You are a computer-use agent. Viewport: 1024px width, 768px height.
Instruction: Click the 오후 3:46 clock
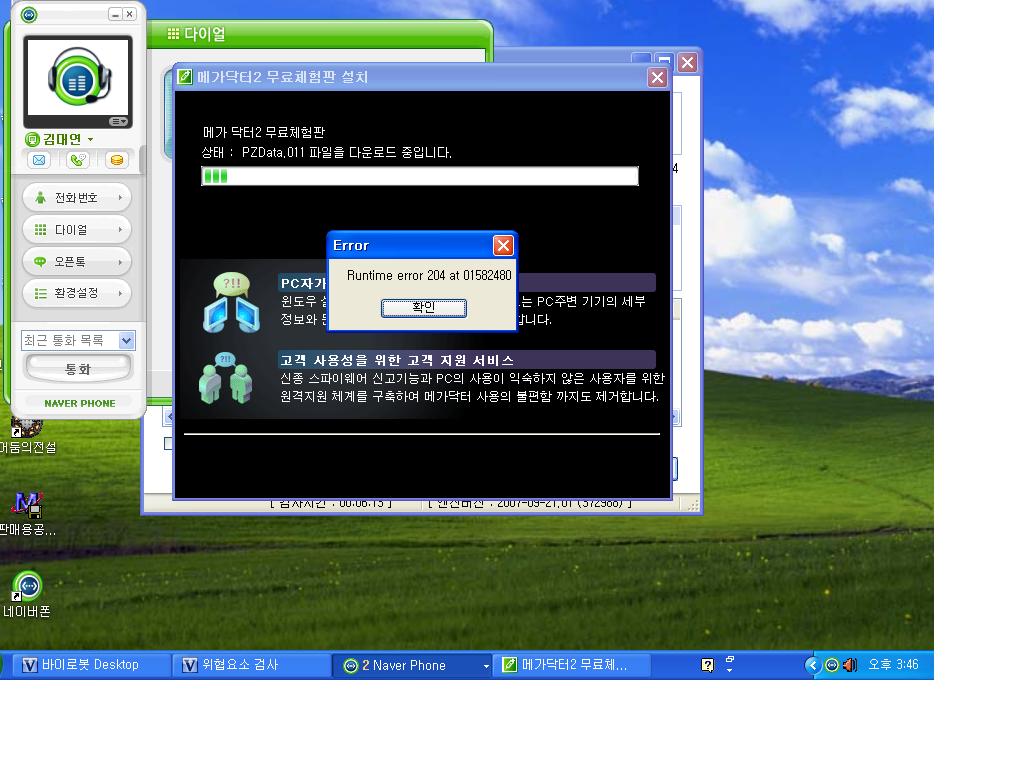click(893, 665)
